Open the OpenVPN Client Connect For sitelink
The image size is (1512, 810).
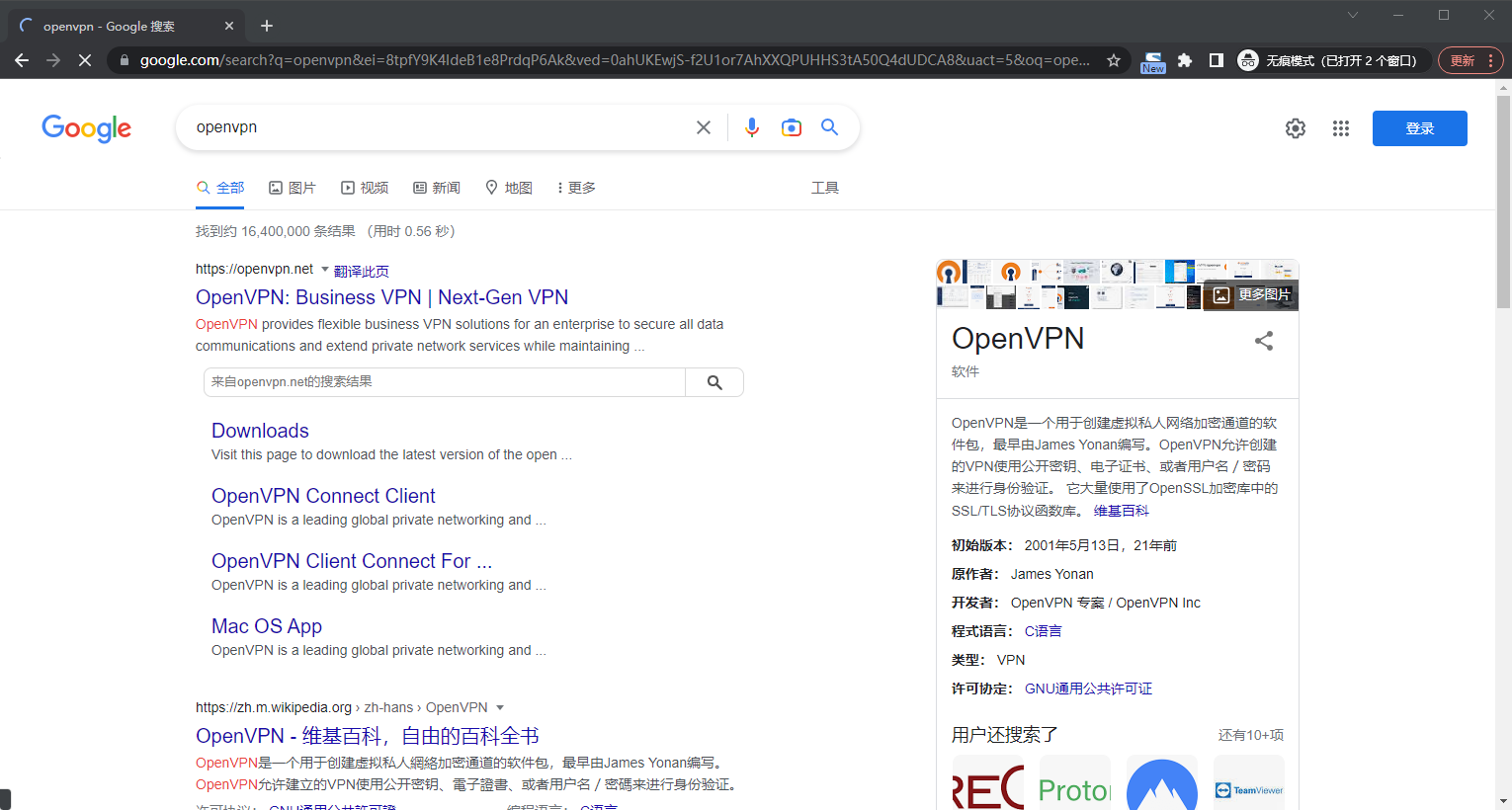coord(352,561)
